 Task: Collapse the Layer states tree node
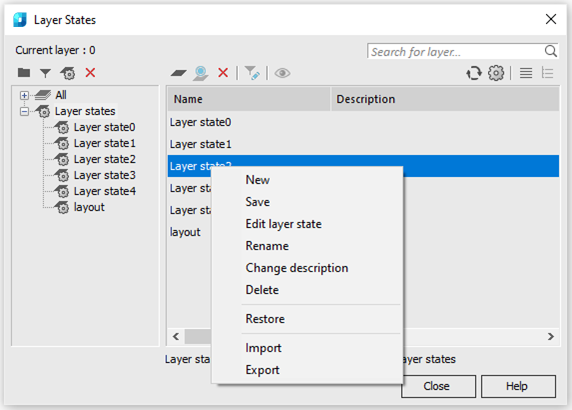(24, 111)
